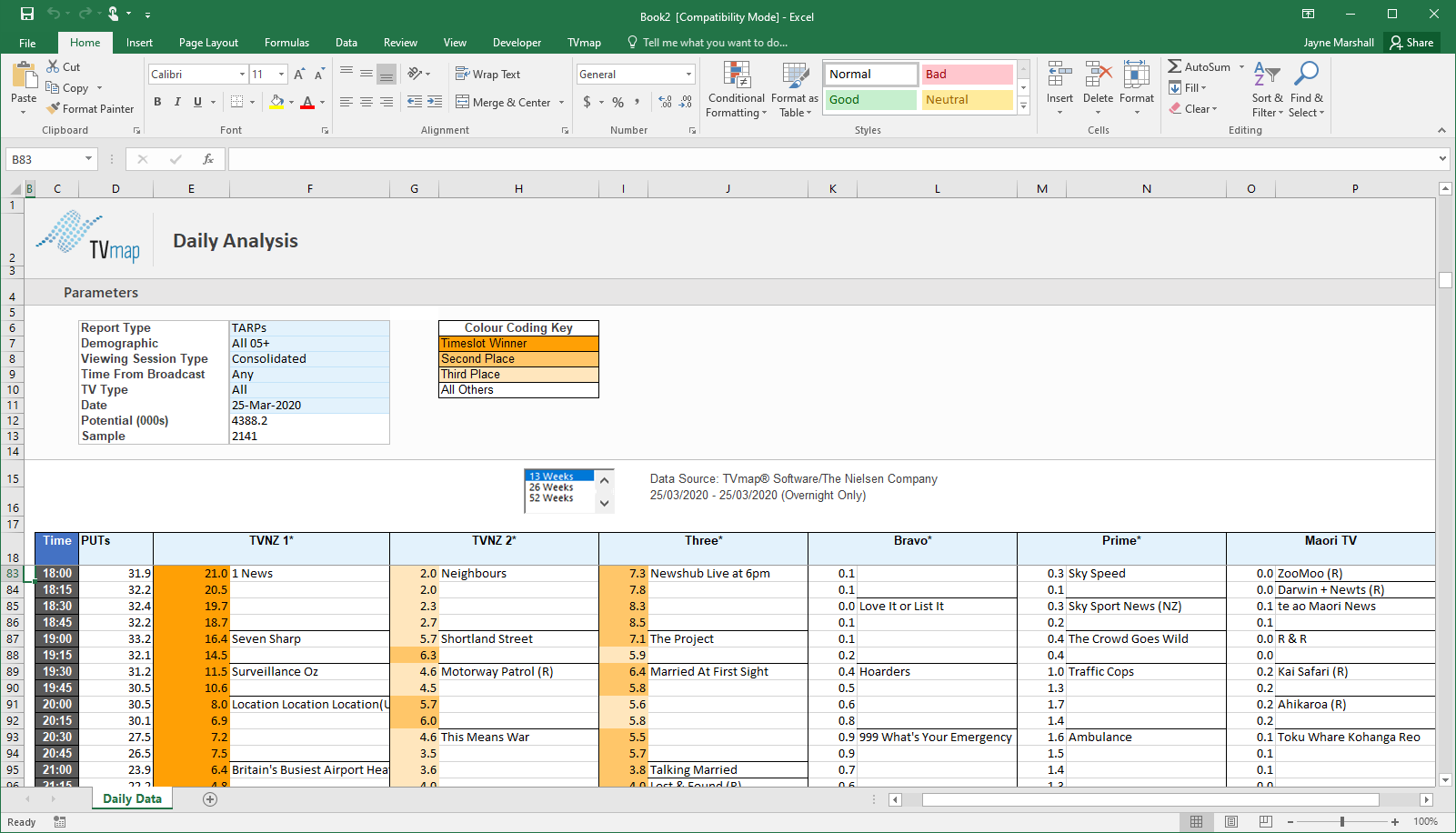The height and width of the screenshot is (833, 1456).
Task: Click the Undo arrow icon
Action: [x=54, y=14]
